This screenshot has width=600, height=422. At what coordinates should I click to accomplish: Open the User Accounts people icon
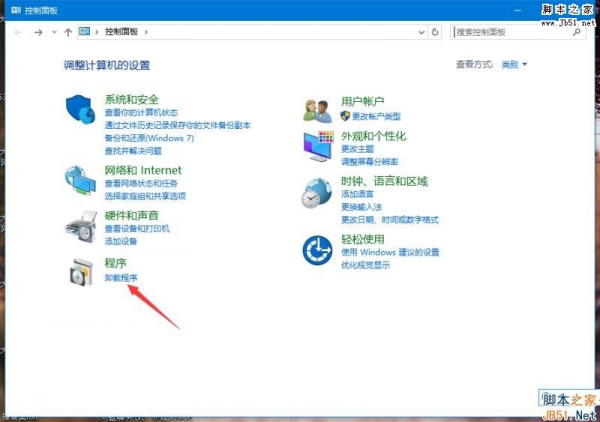point(318,111)
